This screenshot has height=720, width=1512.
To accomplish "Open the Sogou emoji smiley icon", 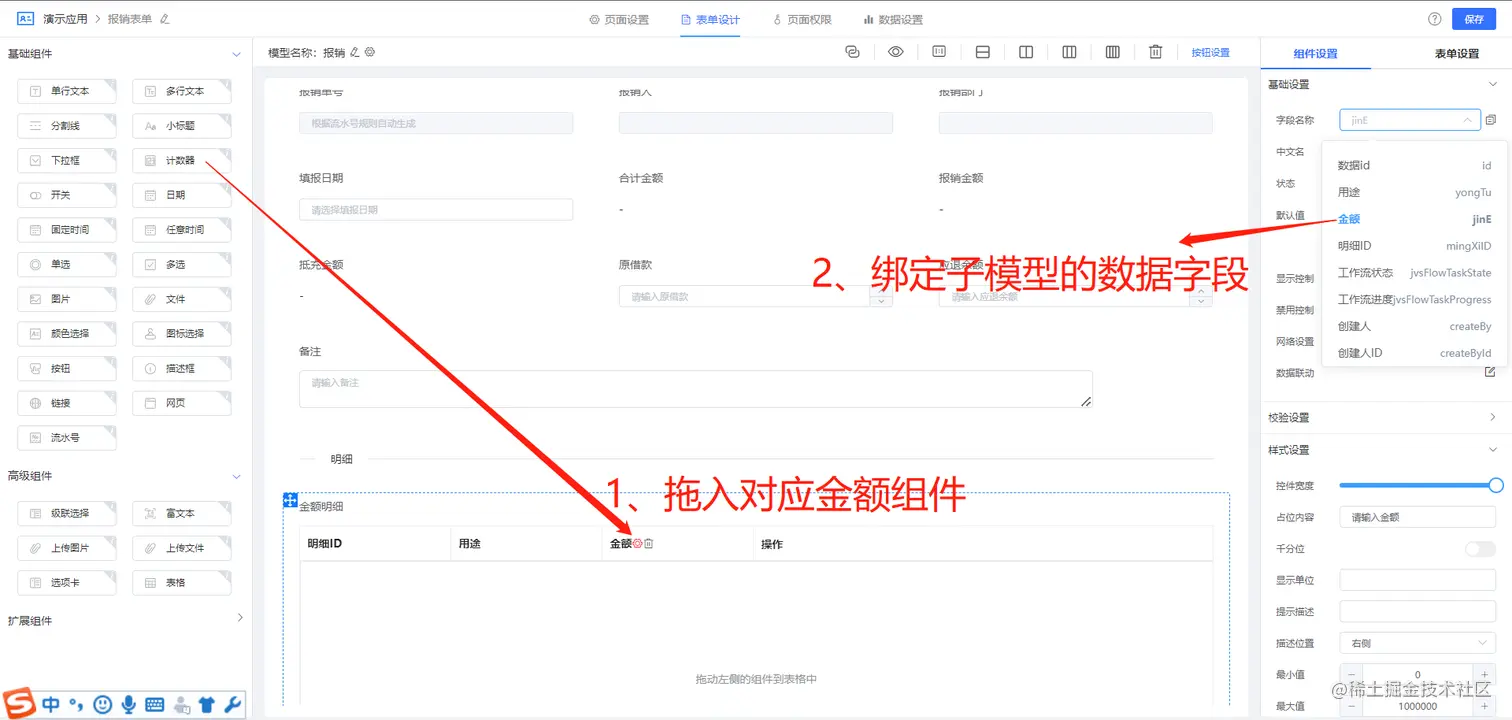I will pos(102,705).
